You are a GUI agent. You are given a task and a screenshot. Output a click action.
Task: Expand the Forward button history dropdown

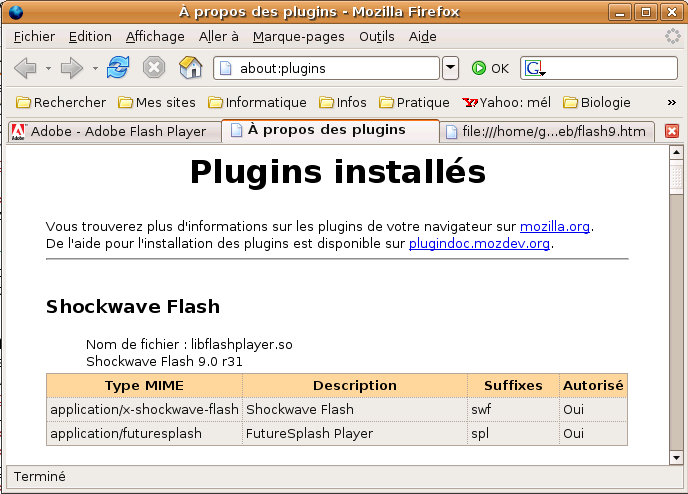[x=95, y=68]
